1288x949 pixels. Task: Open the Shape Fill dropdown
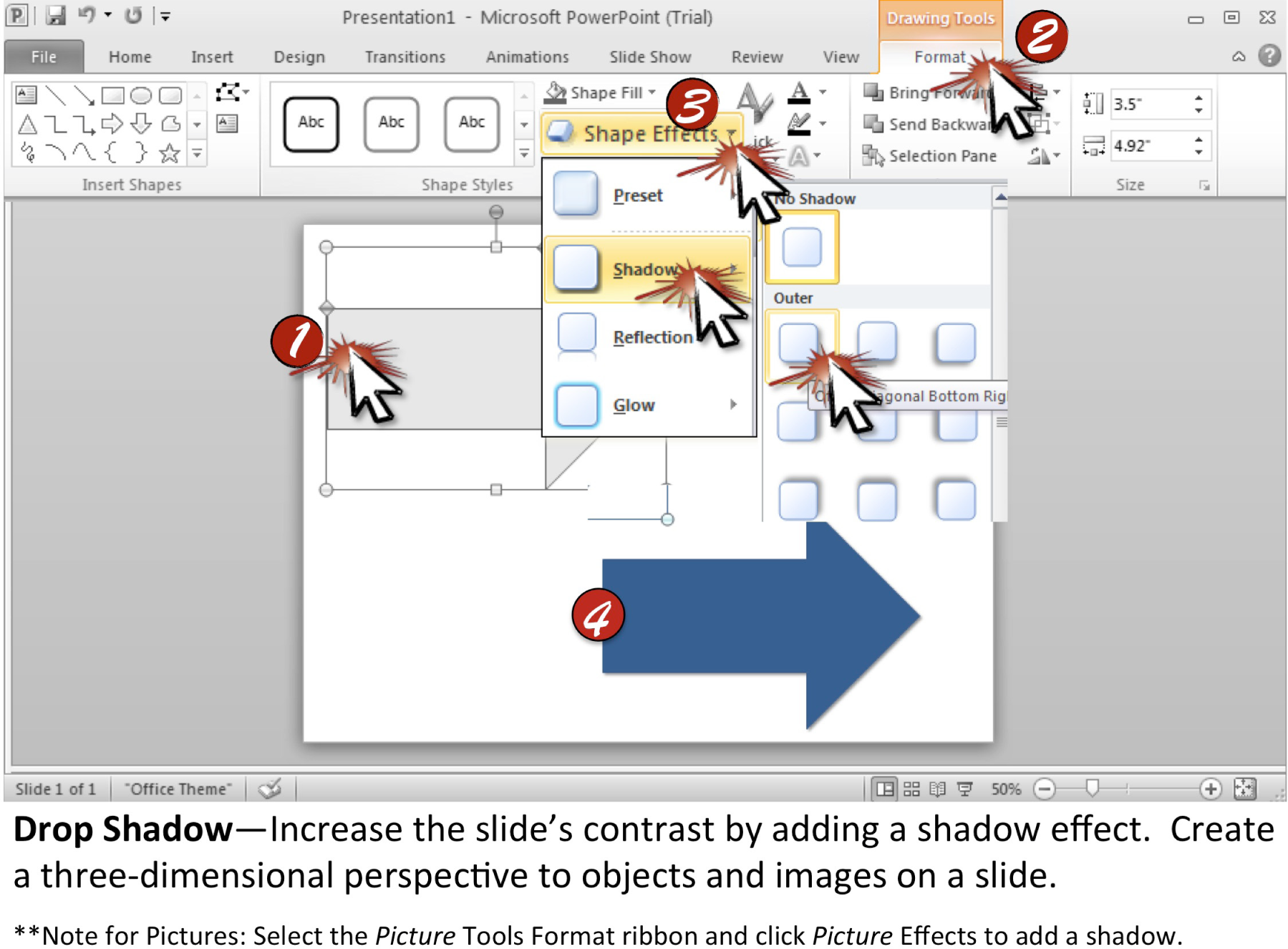pos(601,93)
